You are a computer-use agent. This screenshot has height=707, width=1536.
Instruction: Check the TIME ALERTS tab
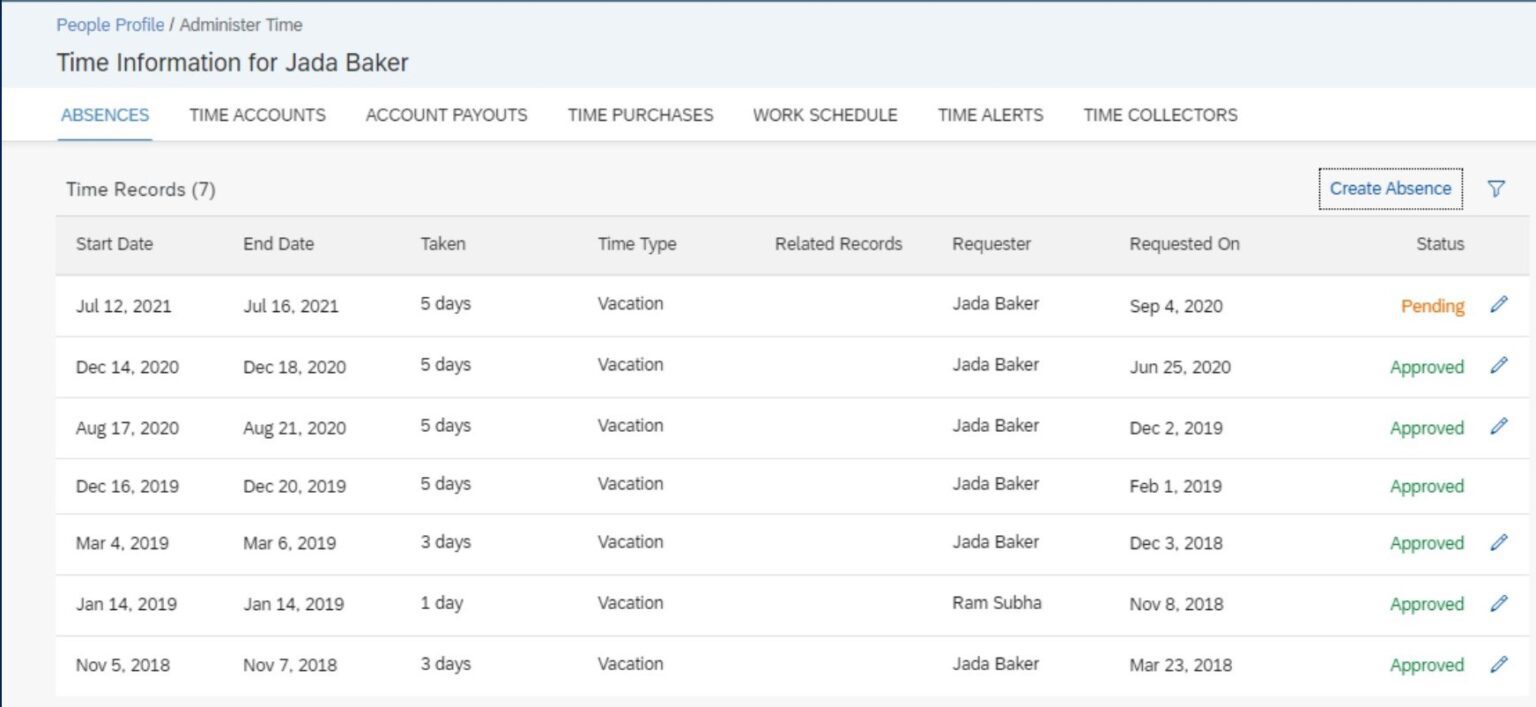989,115
